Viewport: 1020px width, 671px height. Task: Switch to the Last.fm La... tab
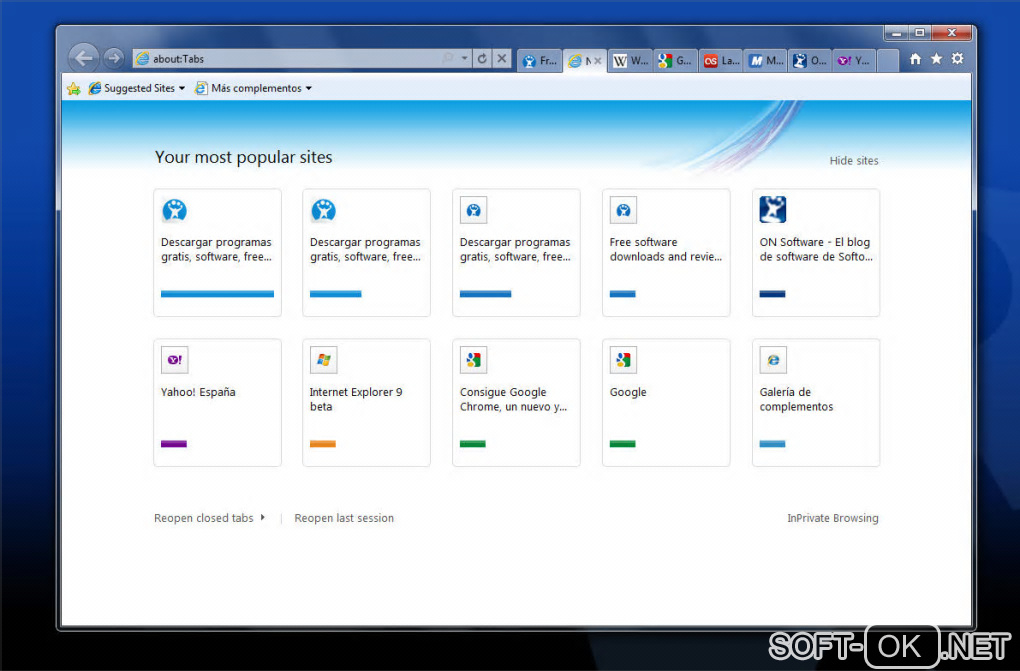coord(721,61)
